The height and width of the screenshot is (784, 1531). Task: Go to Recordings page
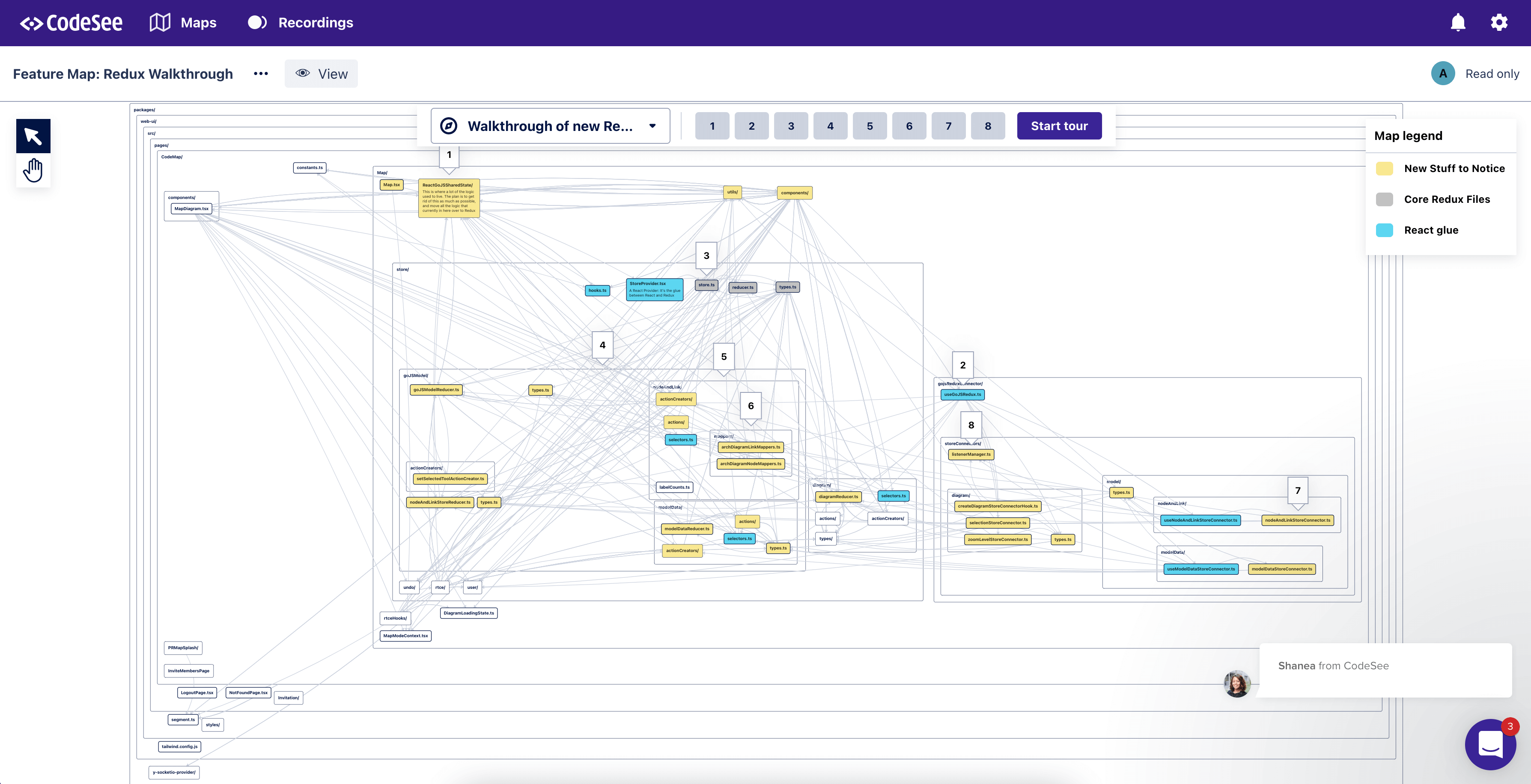tap(316, 23)
